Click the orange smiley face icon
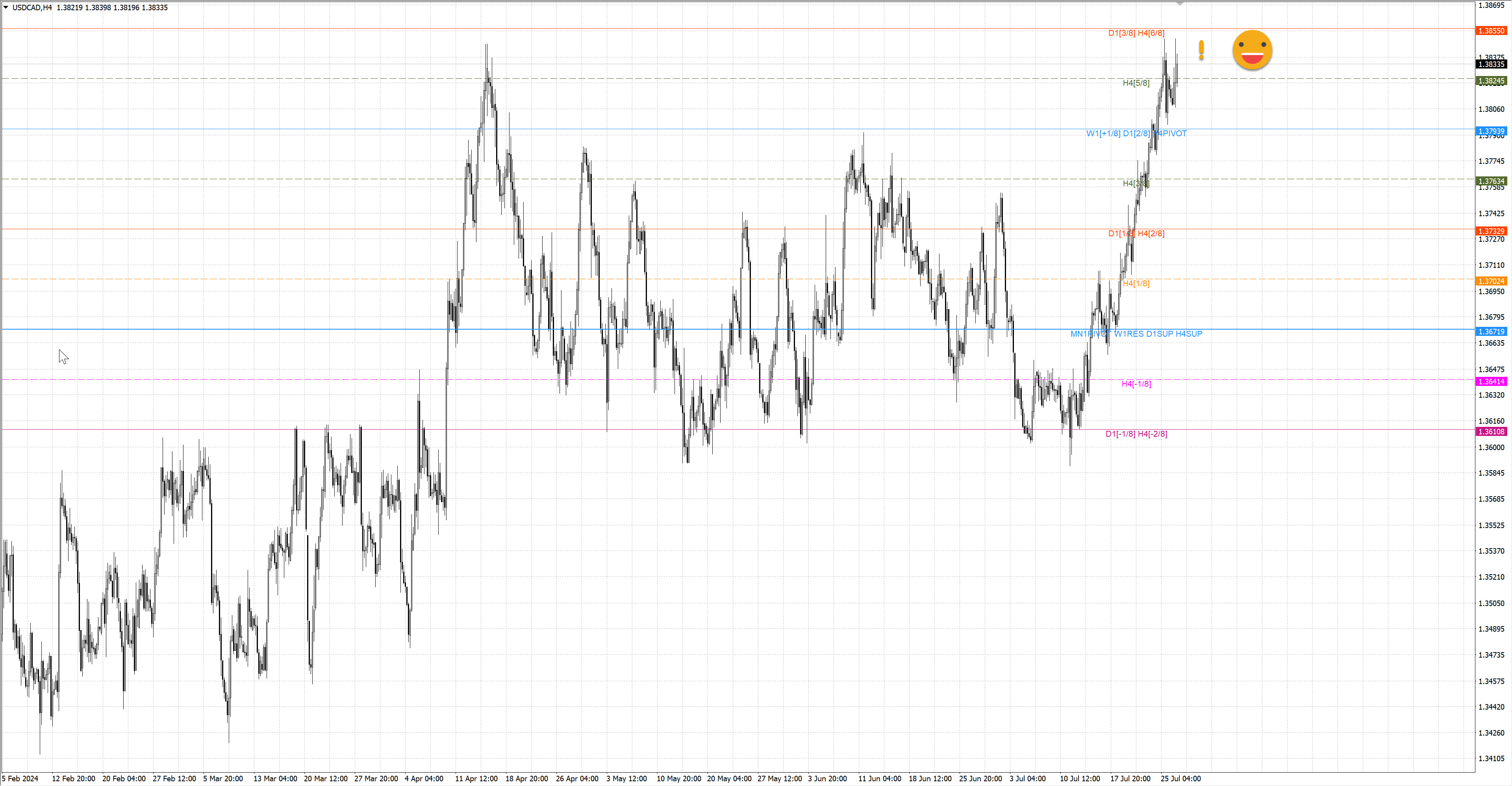Screen dimensions: 1512x786 point(1252,50)
